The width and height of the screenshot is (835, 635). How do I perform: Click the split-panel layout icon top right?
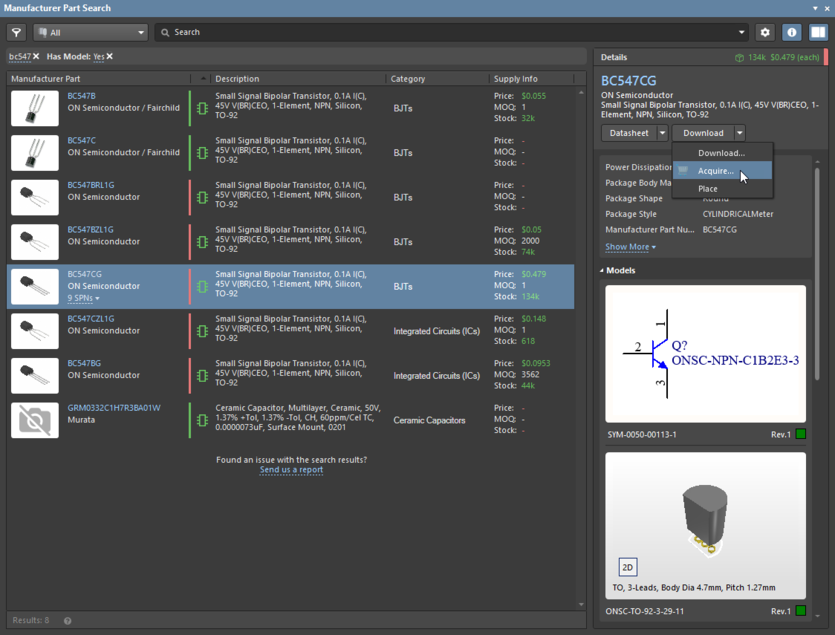point(818,32)
